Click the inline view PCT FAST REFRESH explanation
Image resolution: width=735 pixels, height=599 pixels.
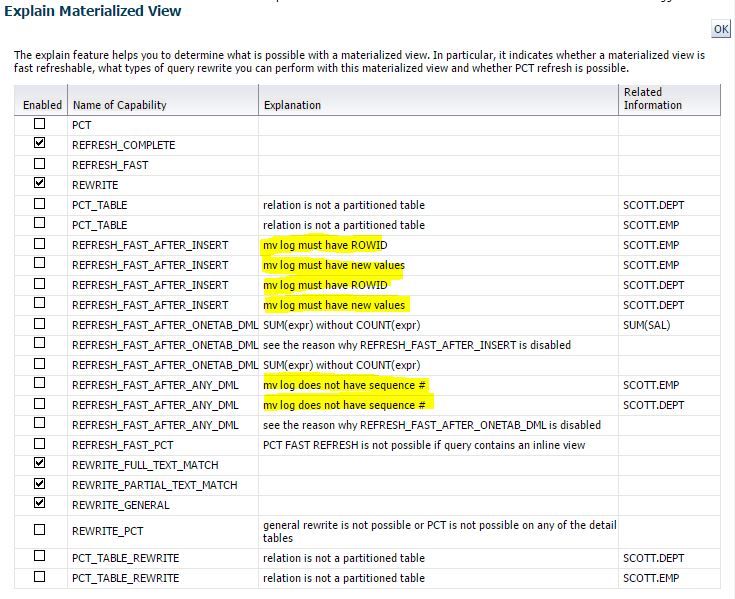click(424, 445)
